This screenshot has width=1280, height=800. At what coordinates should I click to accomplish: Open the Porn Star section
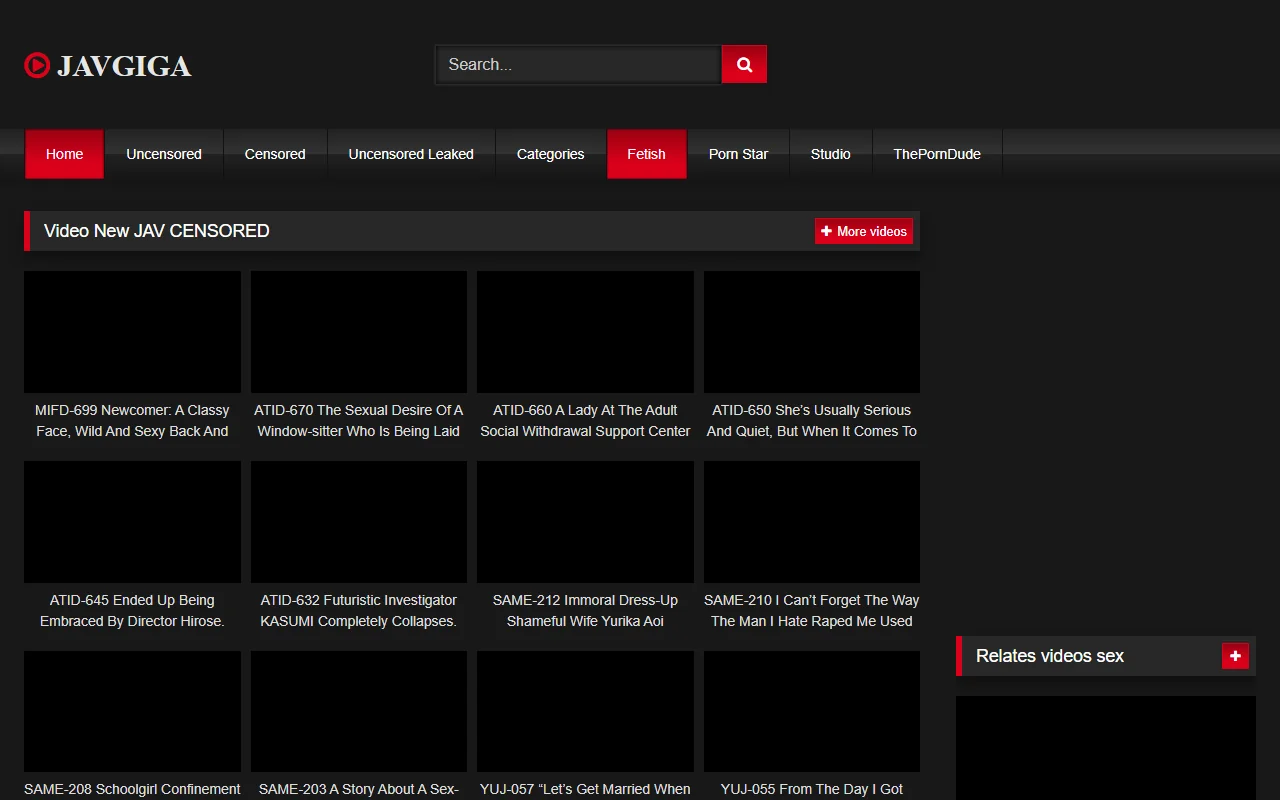pyautogui.click(x=738, y=154)
